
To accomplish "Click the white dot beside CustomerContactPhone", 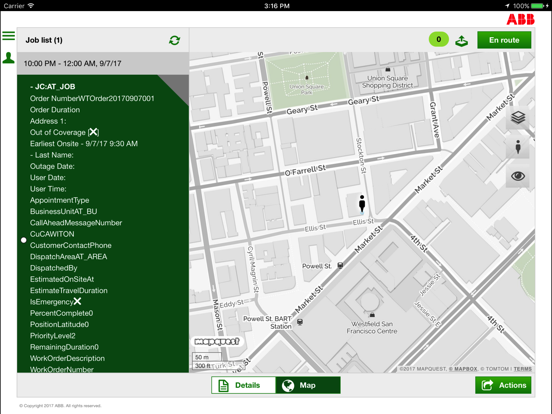I will 24,240.
